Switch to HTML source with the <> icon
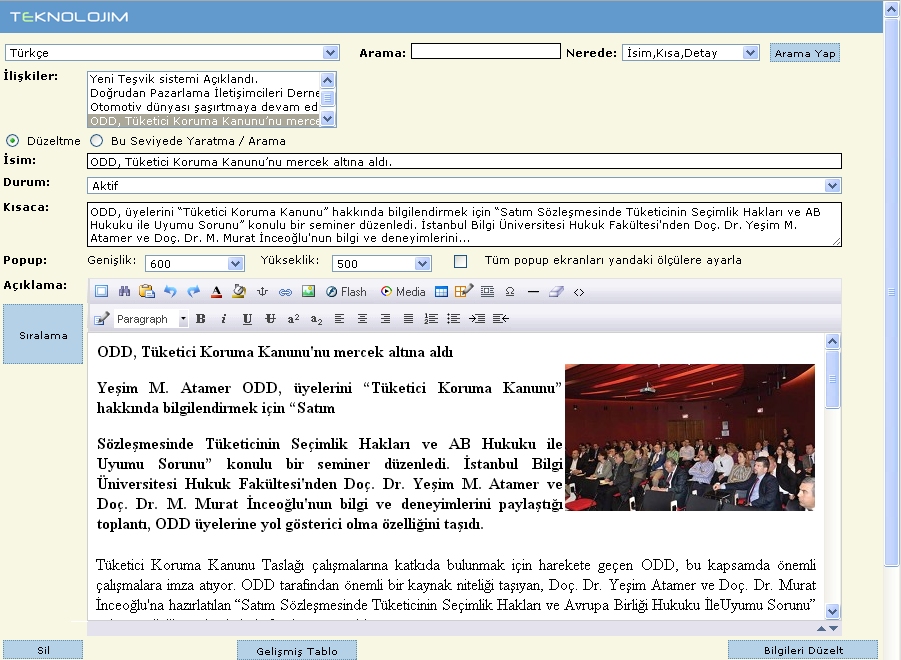Viewport: 901px width, 660px height. click(579, 292)
